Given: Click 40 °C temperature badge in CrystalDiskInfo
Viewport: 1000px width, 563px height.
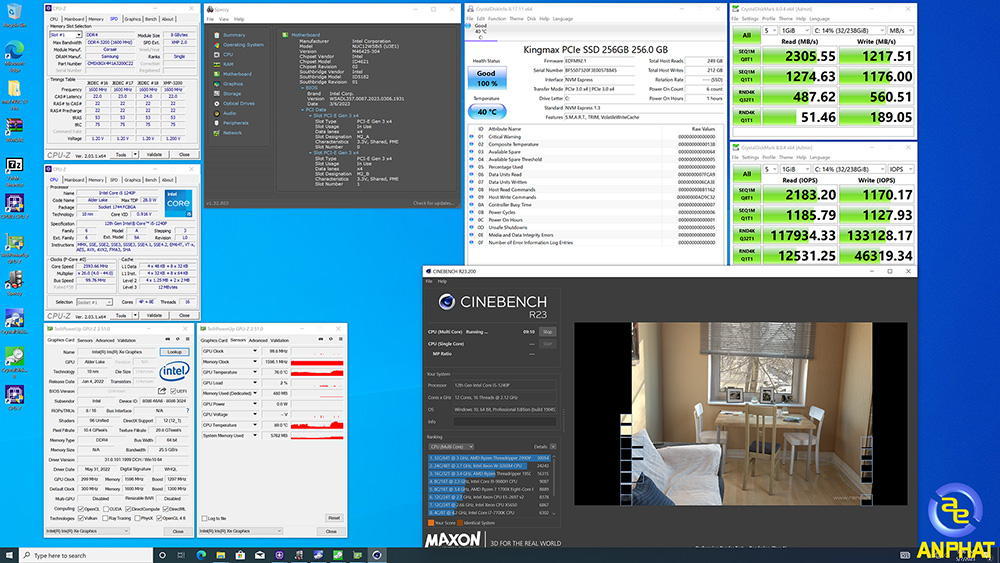Looking at the screenshot, I should coord(487,112).
